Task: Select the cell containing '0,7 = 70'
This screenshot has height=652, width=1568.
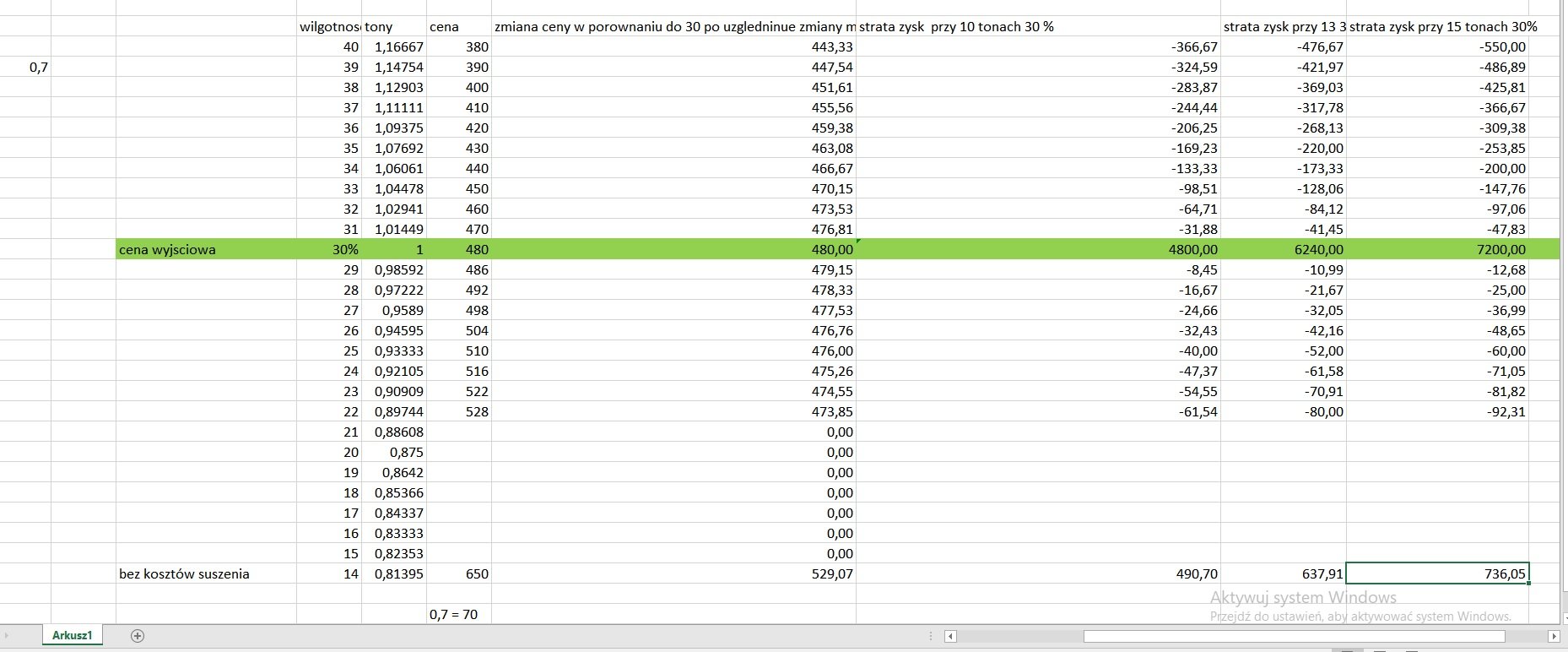Action: pyautogui.click(x=458, y=614)
